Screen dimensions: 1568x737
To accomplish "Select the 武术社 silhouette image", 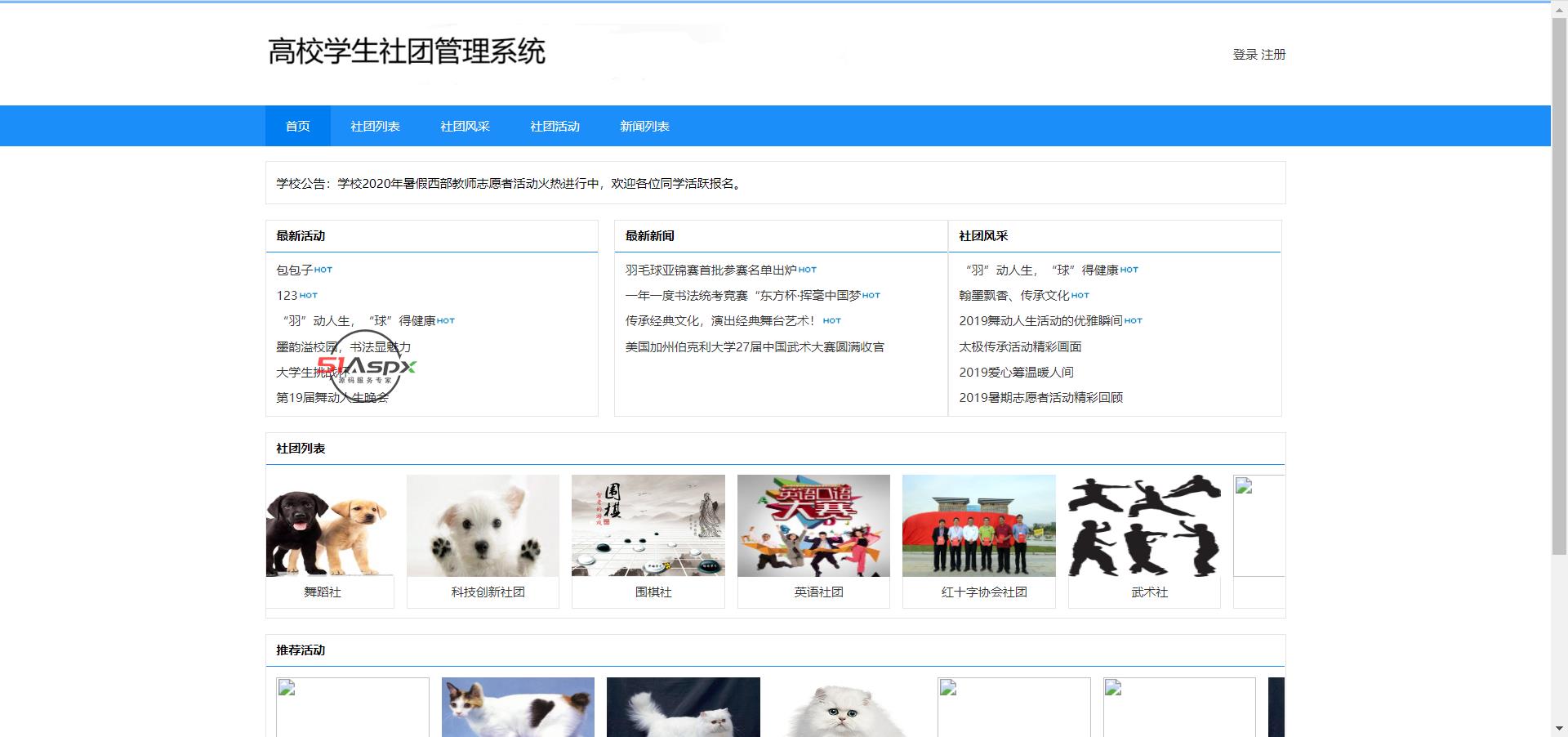I will [1144, 525].
